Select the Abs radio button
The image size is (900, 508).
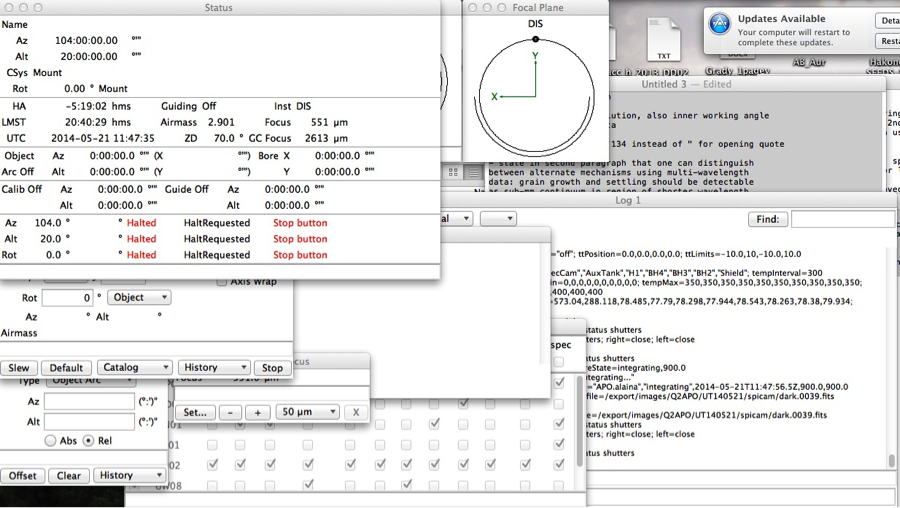pyautogui.click(x=49, y=441)
